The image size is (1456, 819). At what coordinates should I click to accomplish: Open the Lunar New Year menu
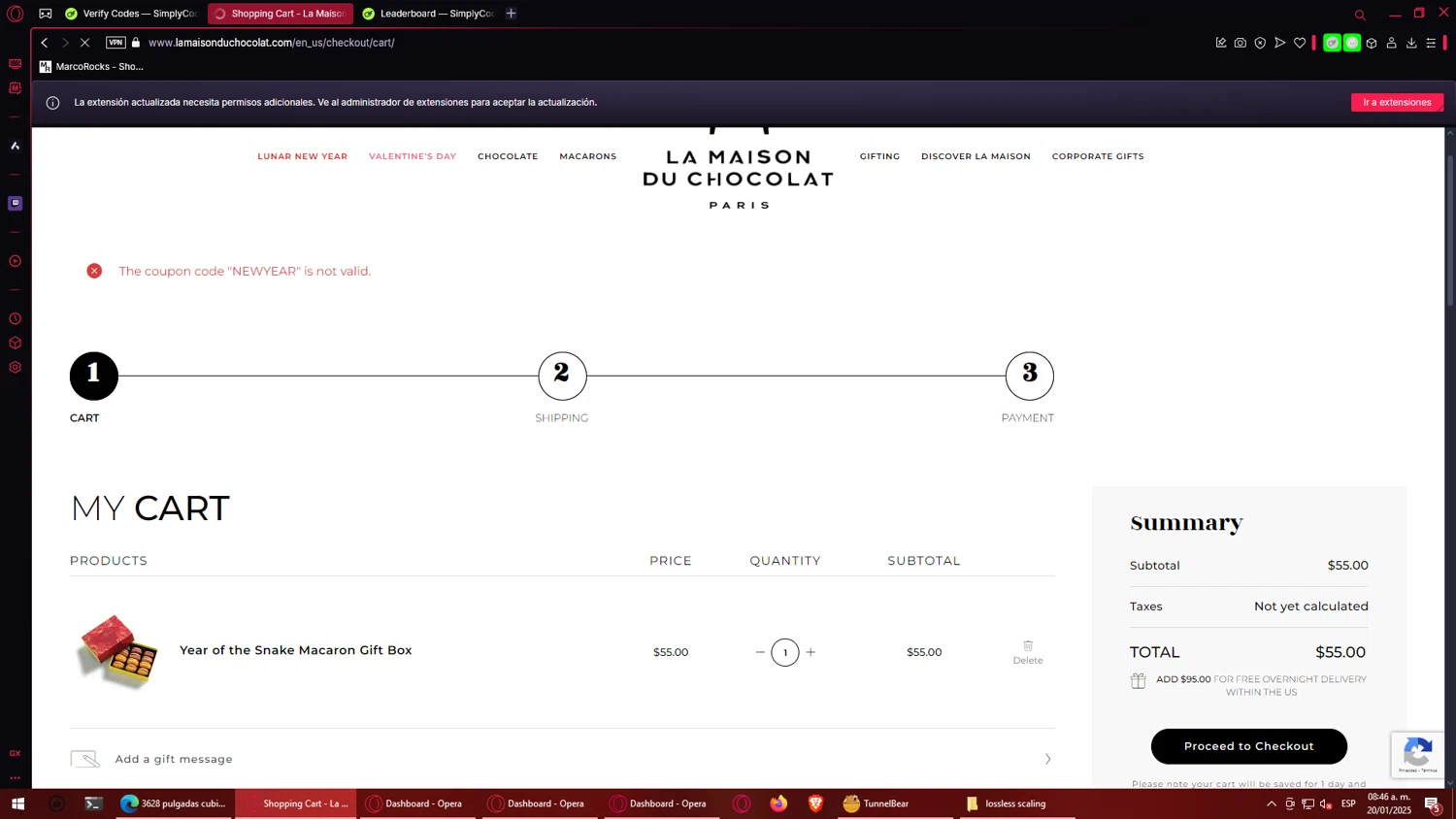point(302,156)
